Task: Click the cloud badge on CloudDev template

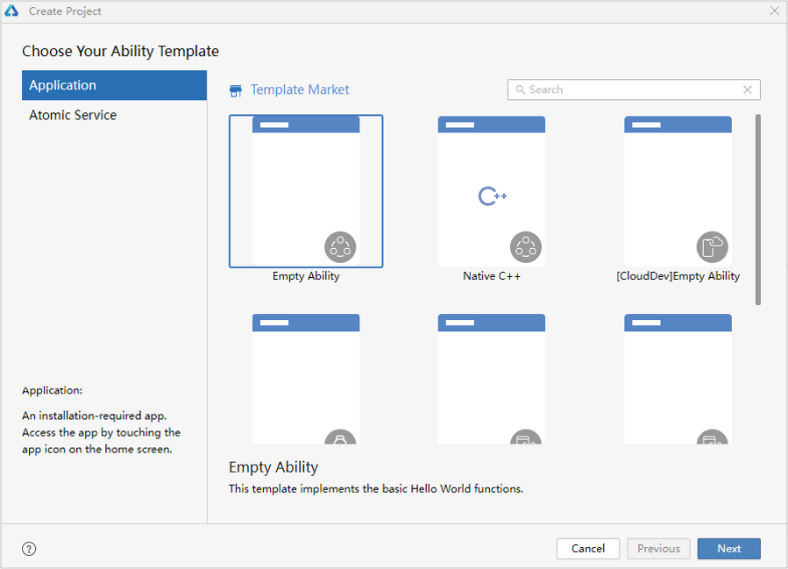Action: coord(712,246)
